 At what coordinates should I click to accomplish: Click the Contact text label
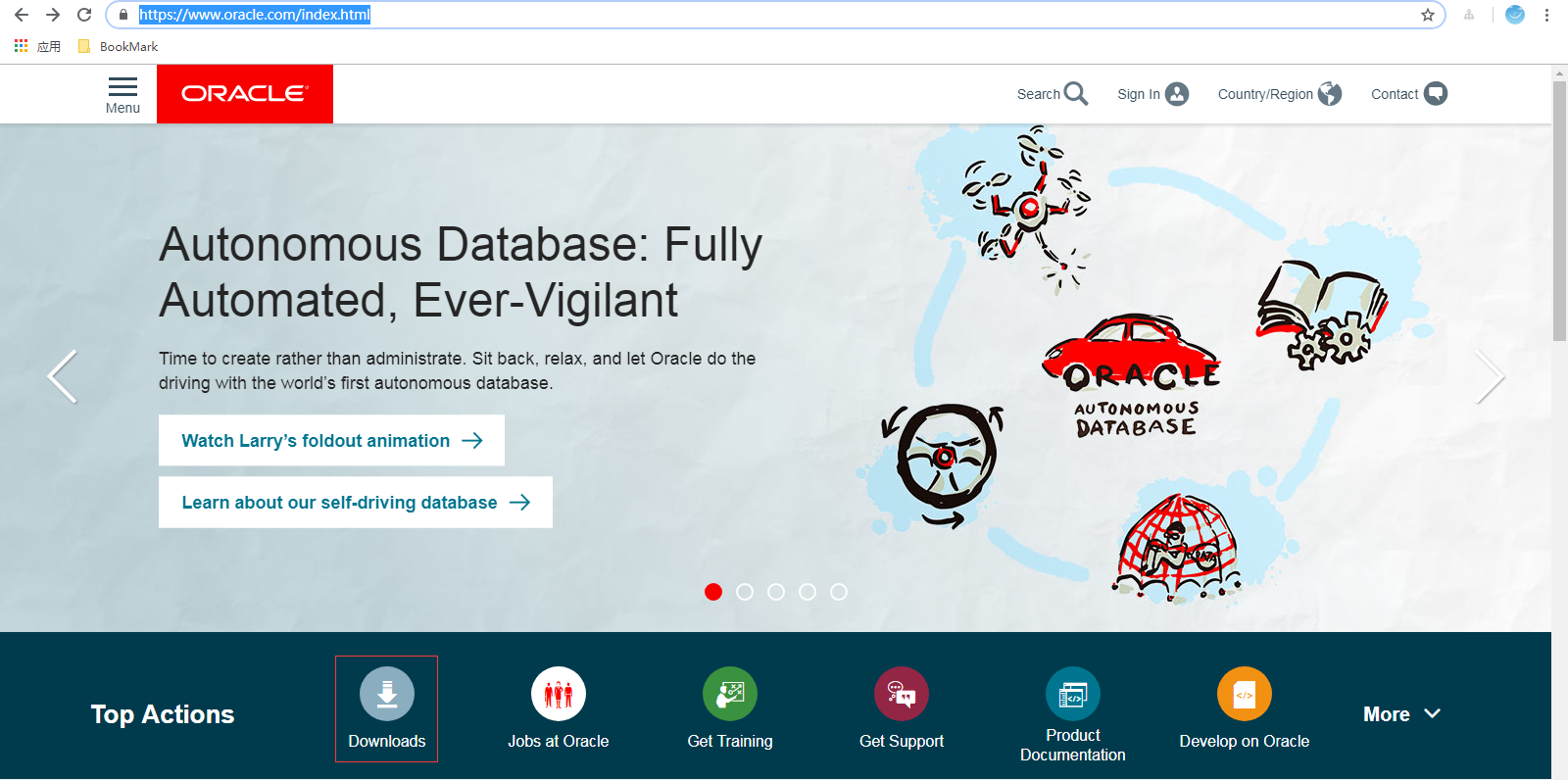point(1395,94)
